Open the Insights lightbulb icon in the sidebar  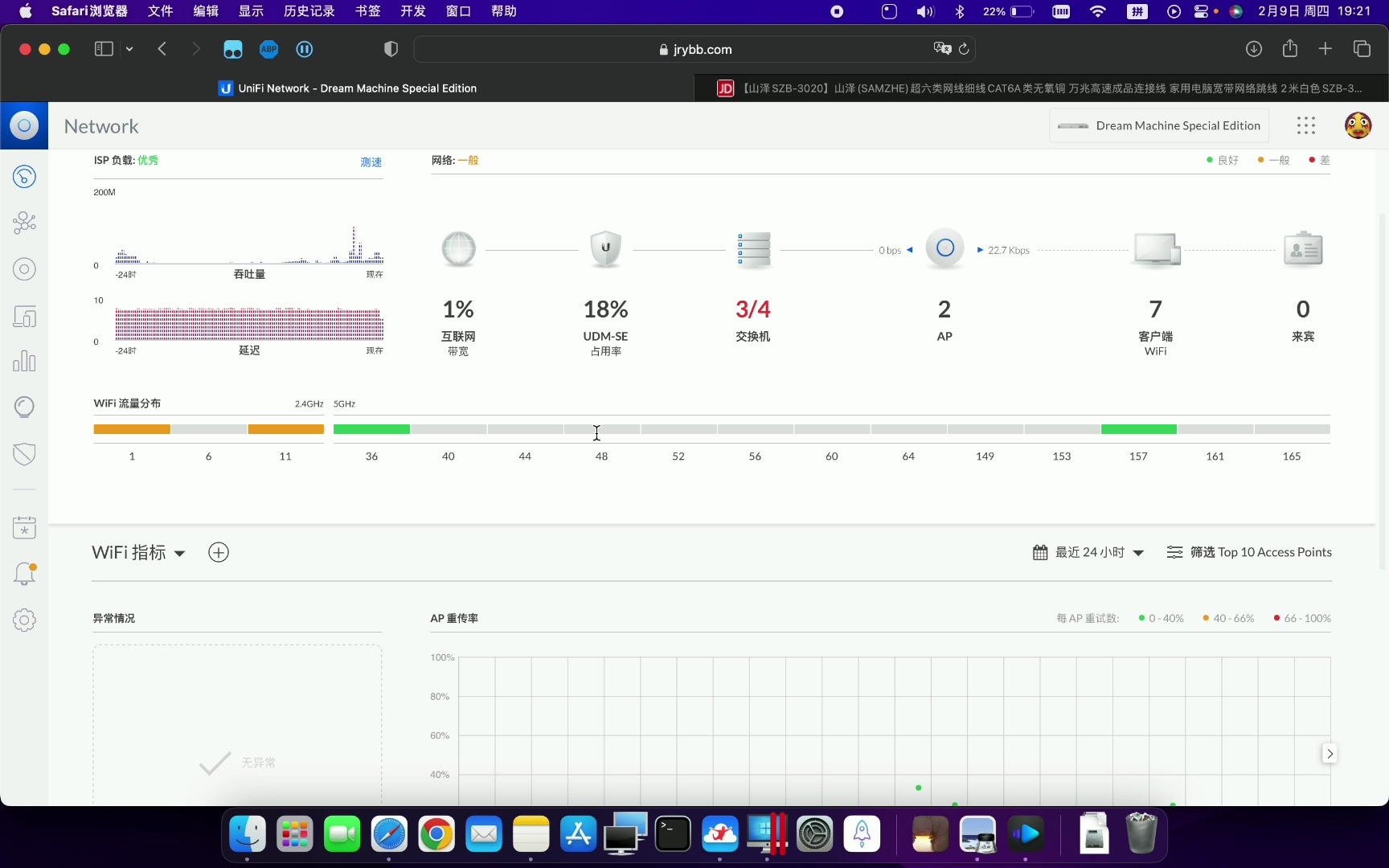coord(24,407)
